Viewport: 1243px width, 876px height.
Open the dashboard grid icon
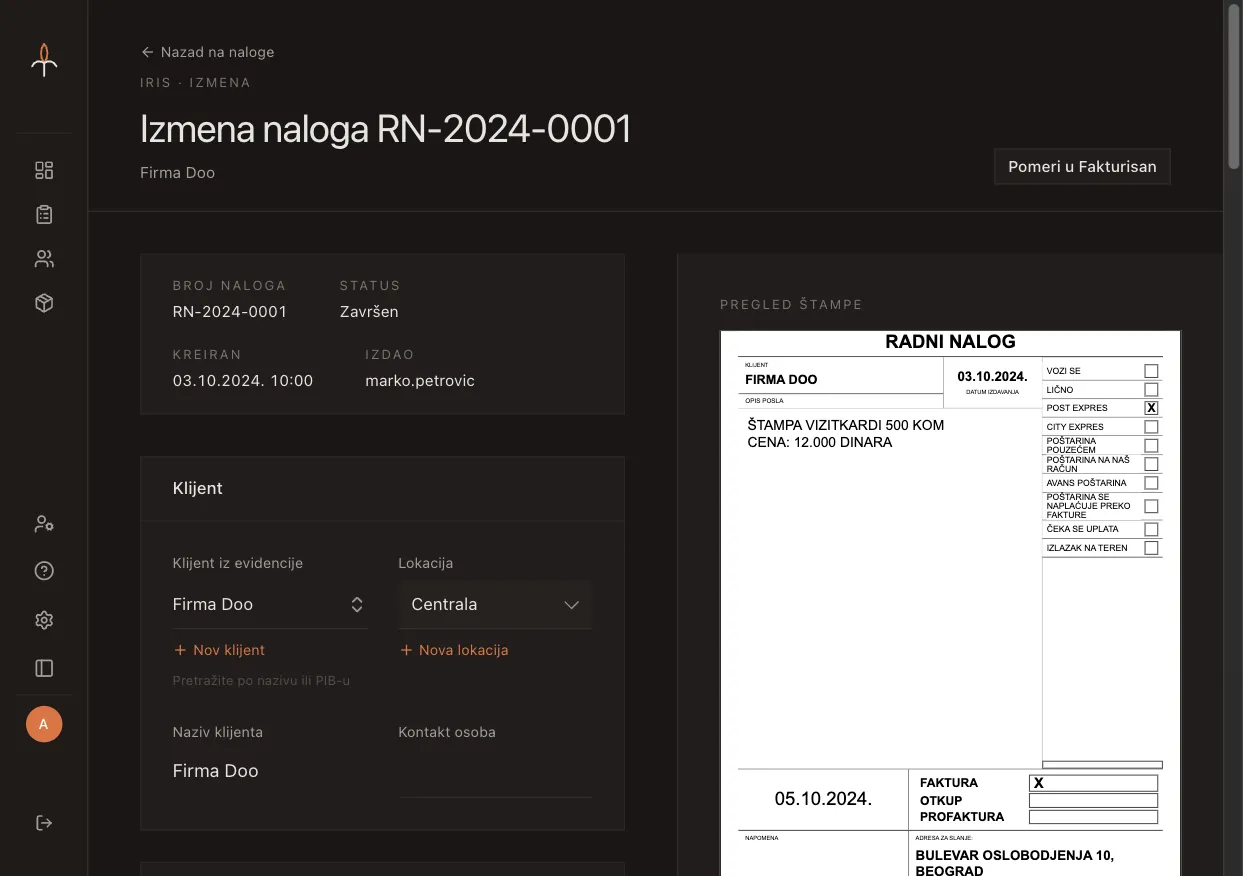44,170
